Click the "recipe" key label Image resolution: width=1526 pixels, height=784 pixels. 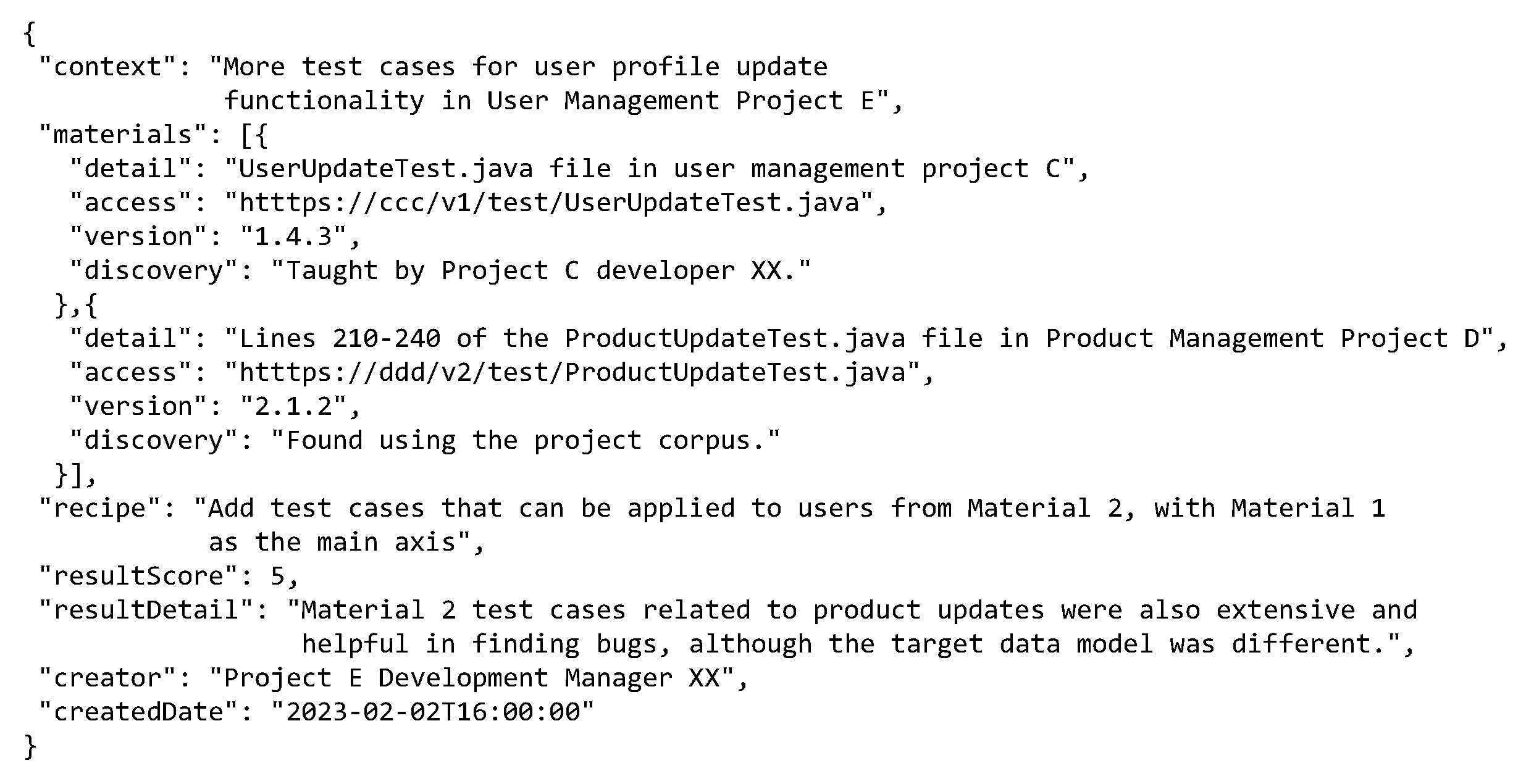point(101,508)
